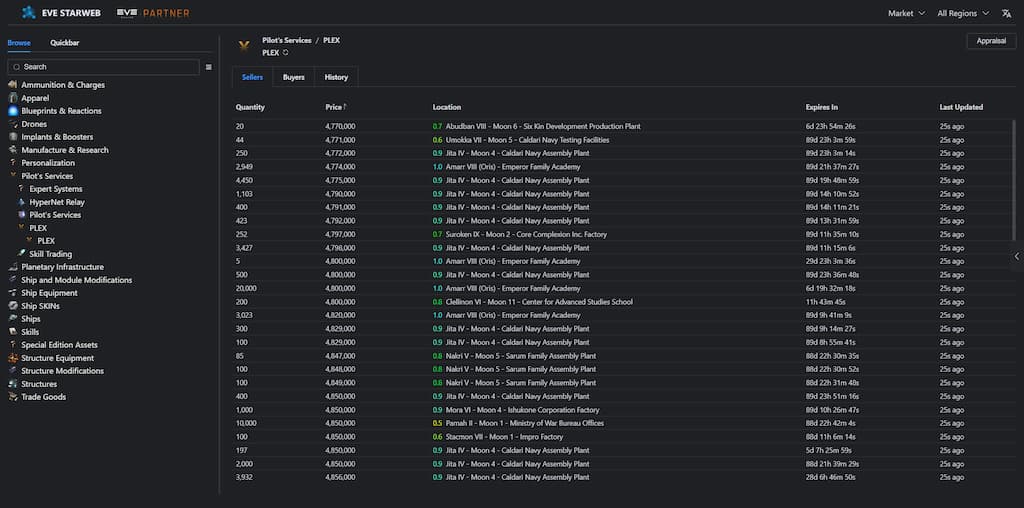Click the Ship Equipment icon
The width and height of the screenshot is (1024, 508).
point(12,293)
